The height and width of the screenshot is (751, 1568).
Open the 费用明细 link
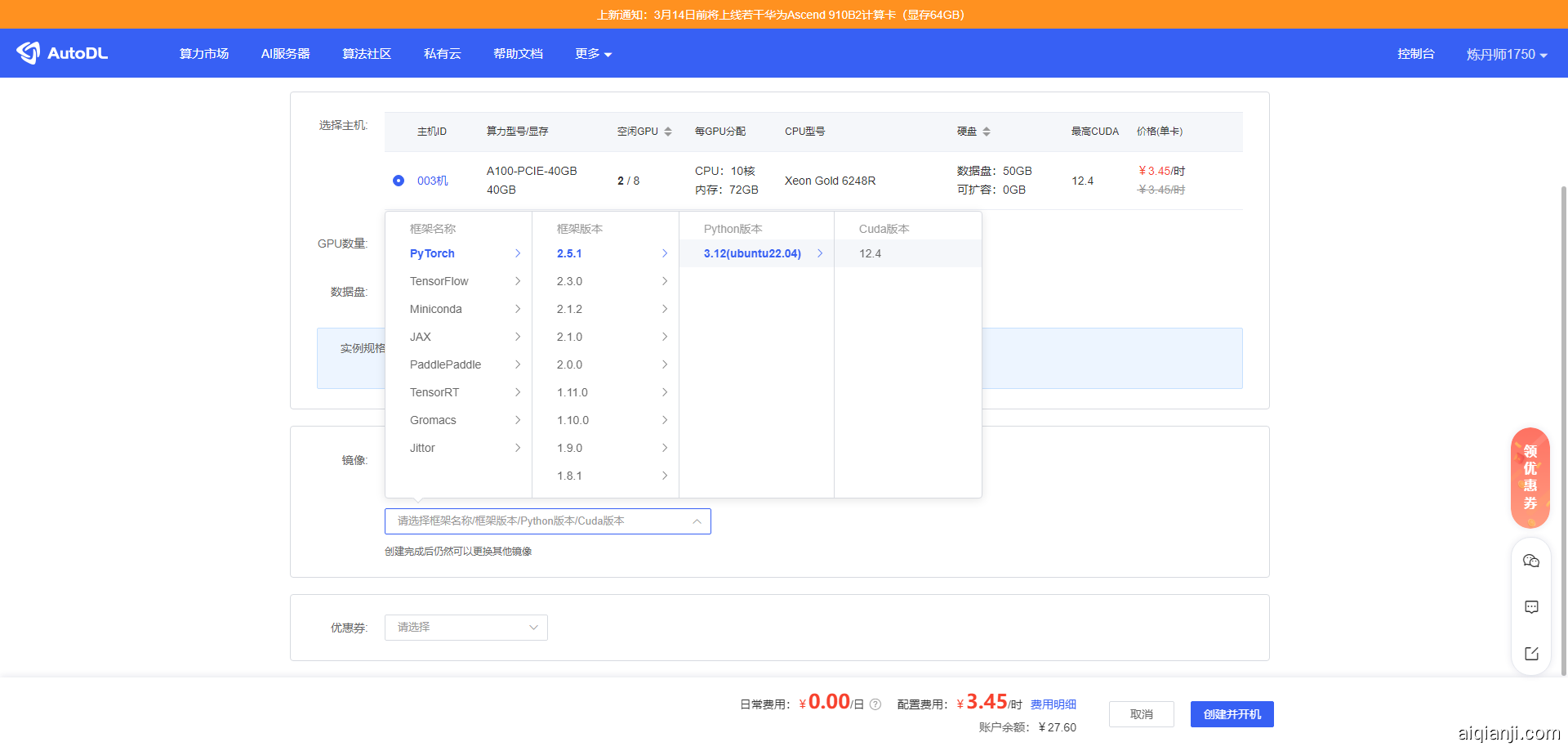[x=1053, y=704]
